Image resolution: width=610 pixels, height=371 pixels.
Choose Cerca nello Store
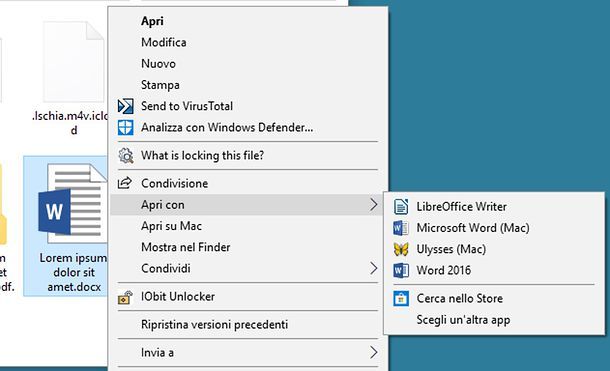click(x=494, y=298)
